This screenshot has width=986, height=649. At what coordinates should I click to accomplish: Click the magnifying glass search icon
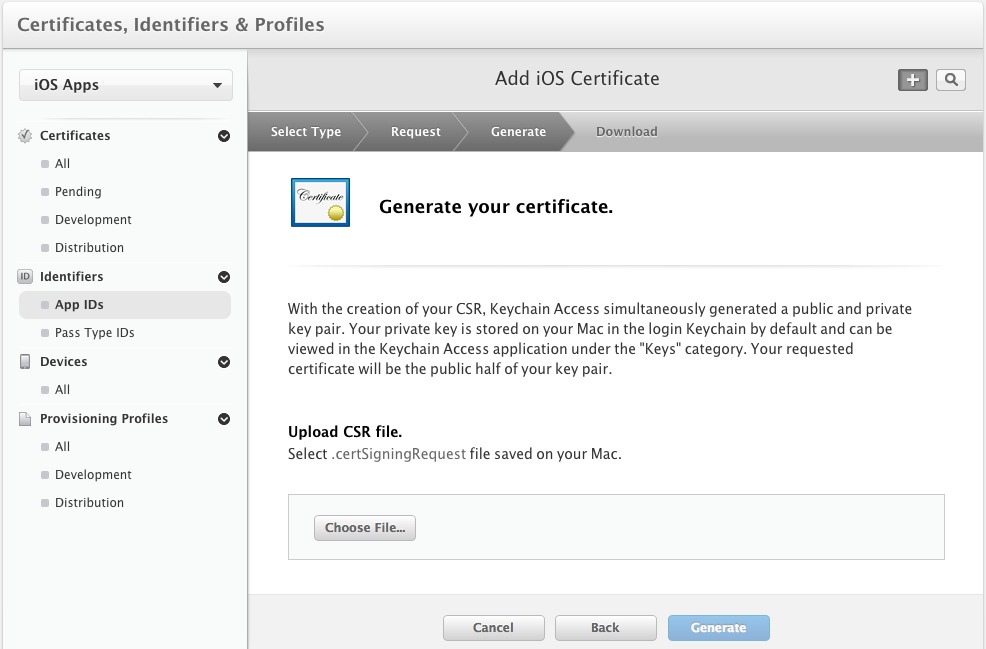point(950,81)
